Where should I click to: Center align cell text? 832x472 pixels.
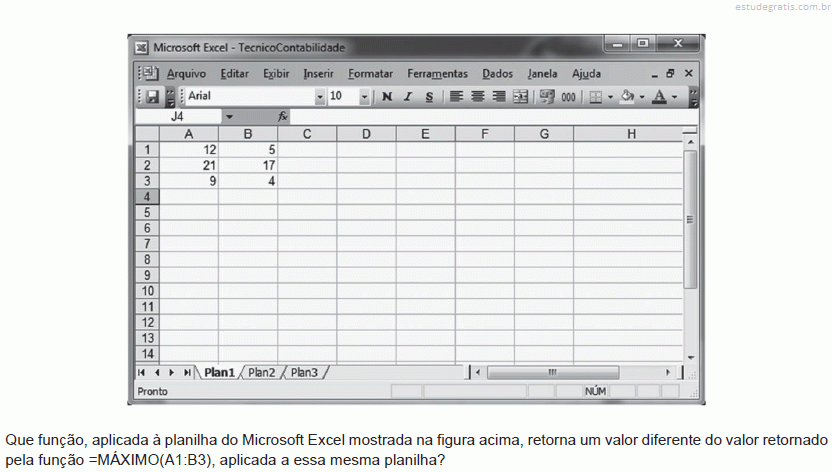[478, 97]
